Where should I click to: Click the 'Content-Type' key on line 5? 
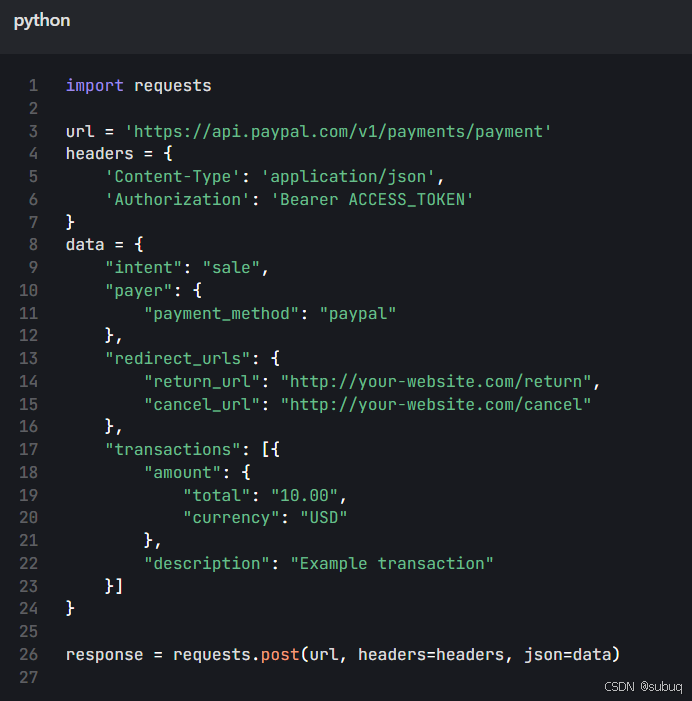coord(173,177)
